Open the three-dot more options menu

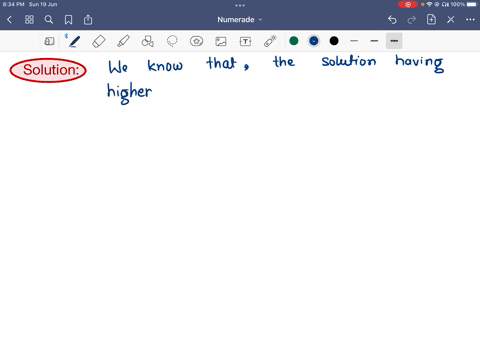click(x=470, y=20)
